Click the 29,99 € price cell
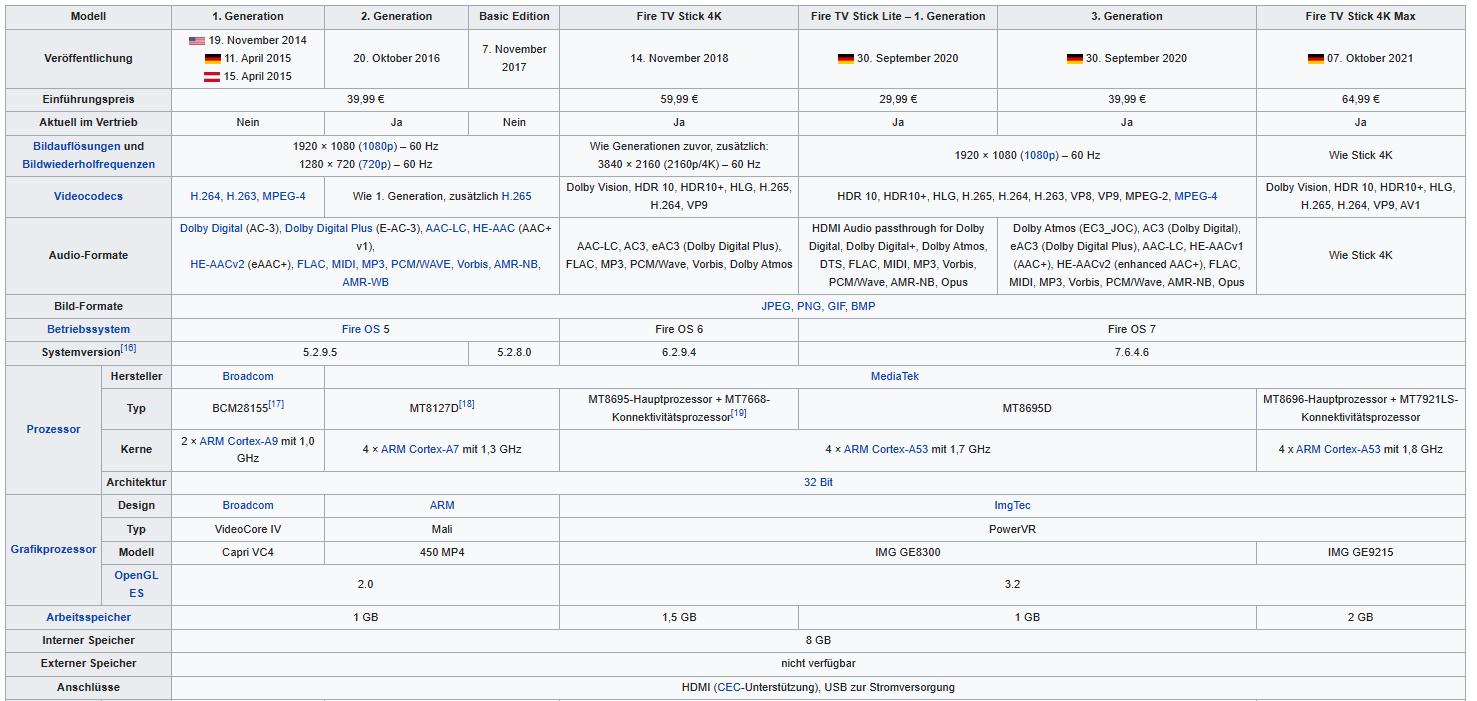This screenshot has width=1477, height=701. (x=898, y=99)
